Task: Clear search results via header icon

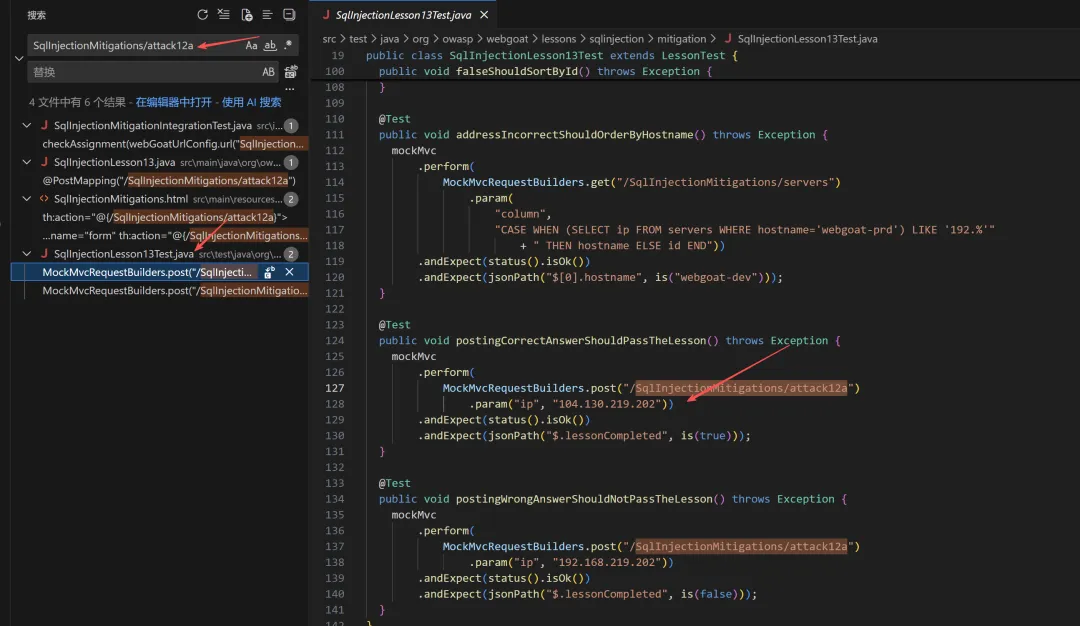Action: [224, 14]
